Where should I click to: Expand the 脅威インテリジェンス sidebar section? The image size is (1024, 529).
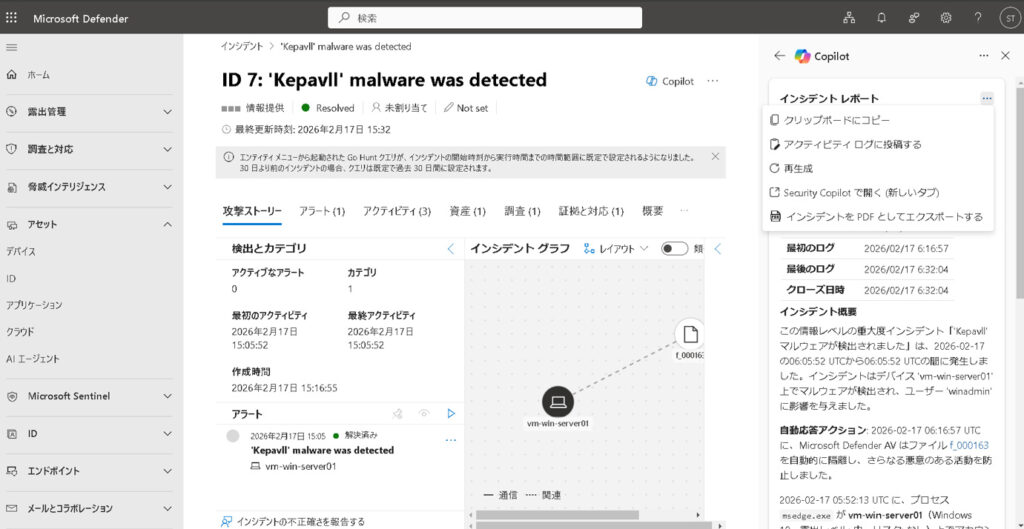166,187
